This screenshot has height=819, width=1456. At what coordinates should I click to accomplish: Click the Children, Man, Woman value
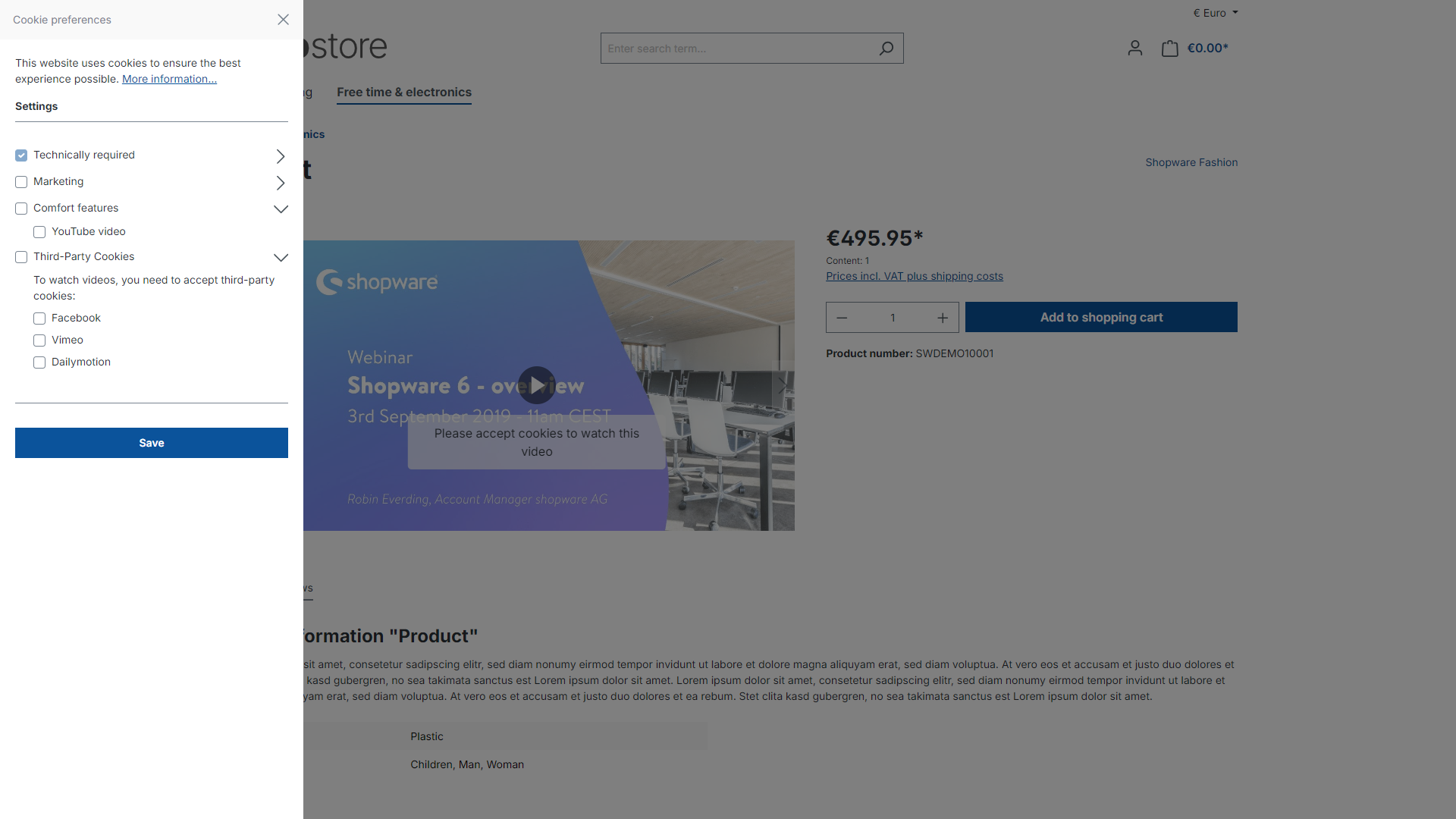click(x=467, y=764)
